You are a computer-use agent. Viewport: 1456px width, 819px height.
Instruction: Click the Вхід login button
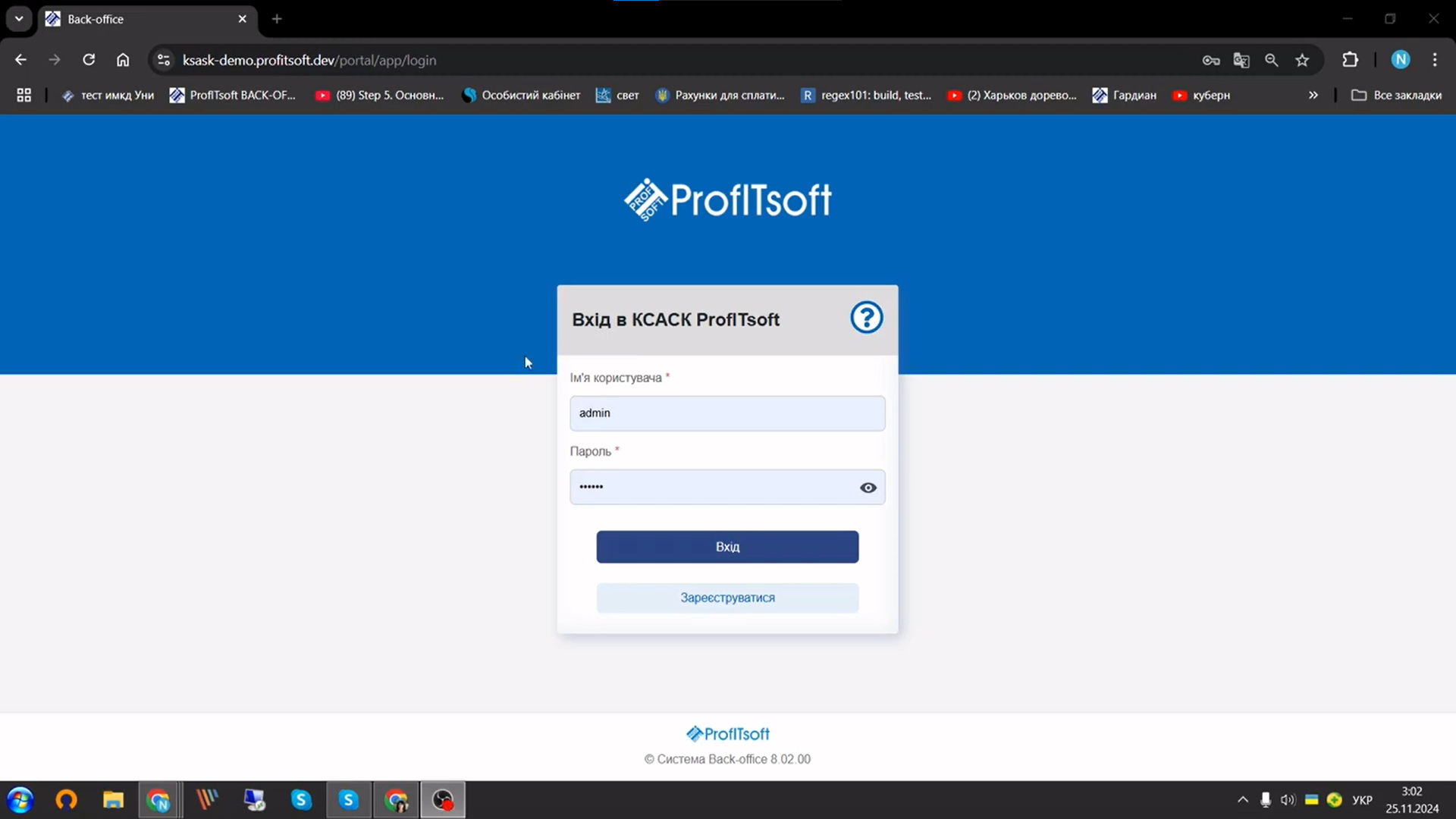tap(727, 547)
